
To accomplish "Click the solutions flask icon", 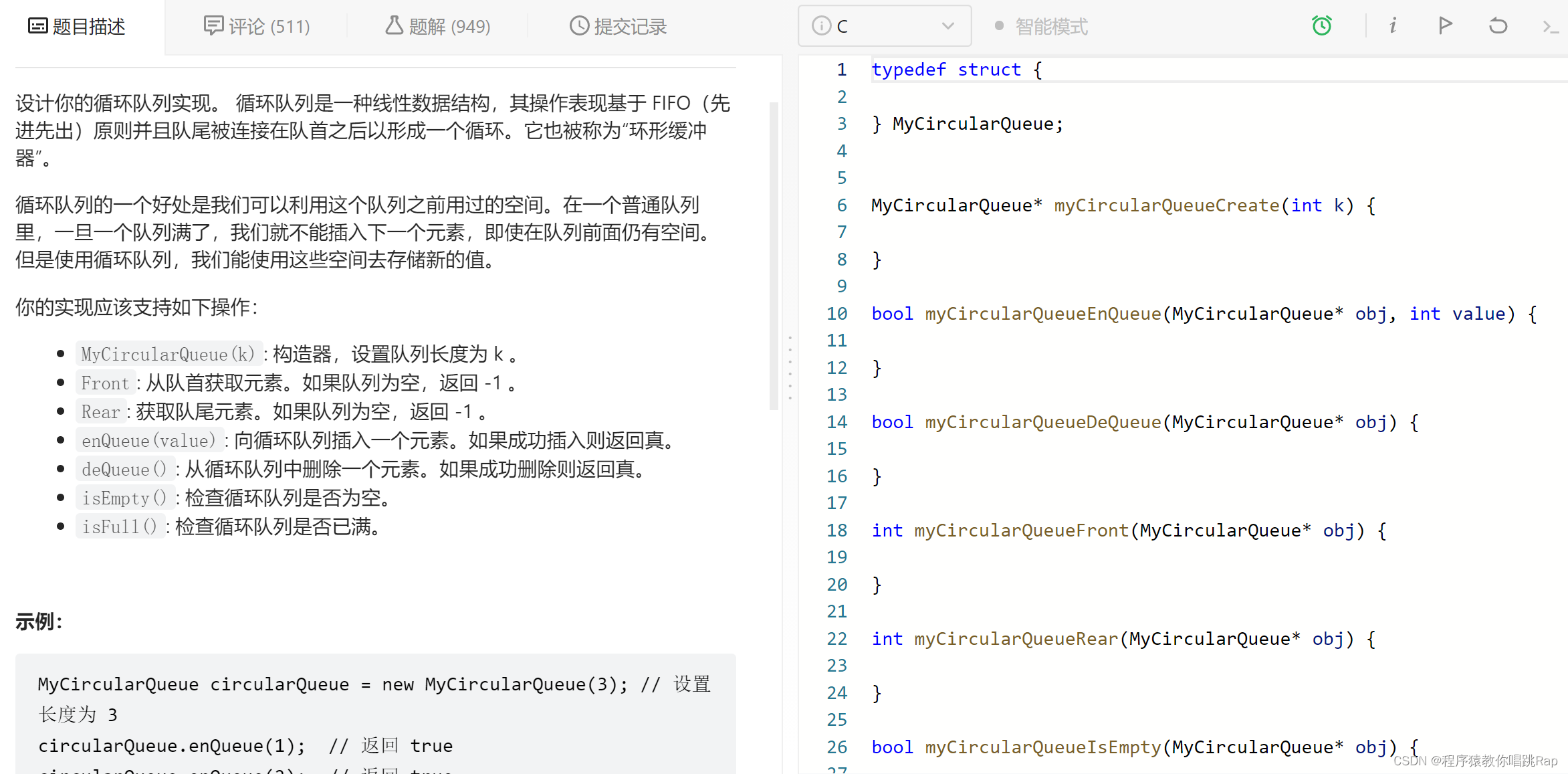I will pyautogui.click(x=394, y=26).
